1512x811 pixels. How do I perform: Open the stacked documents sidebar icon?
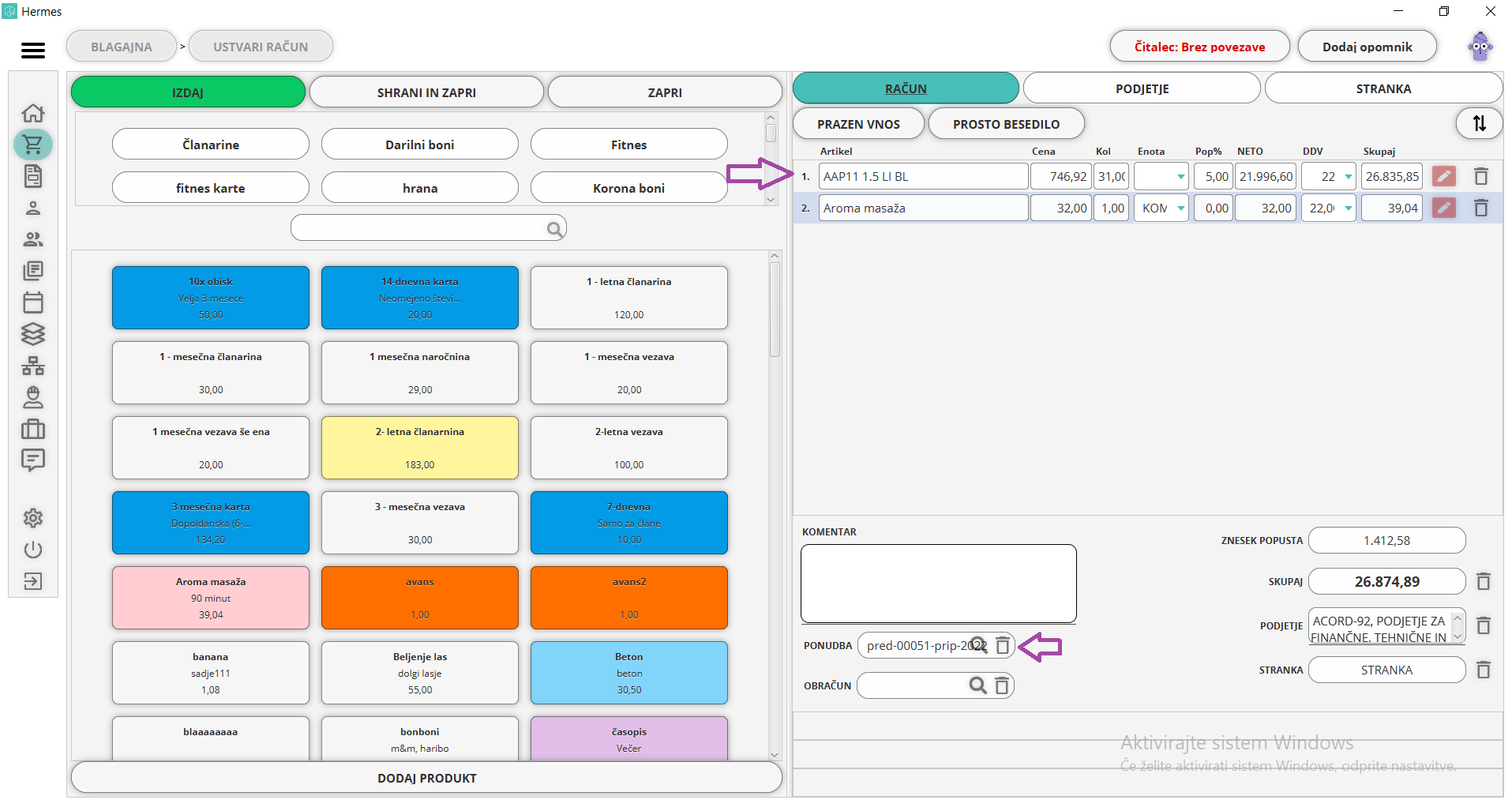coord(33,271)
